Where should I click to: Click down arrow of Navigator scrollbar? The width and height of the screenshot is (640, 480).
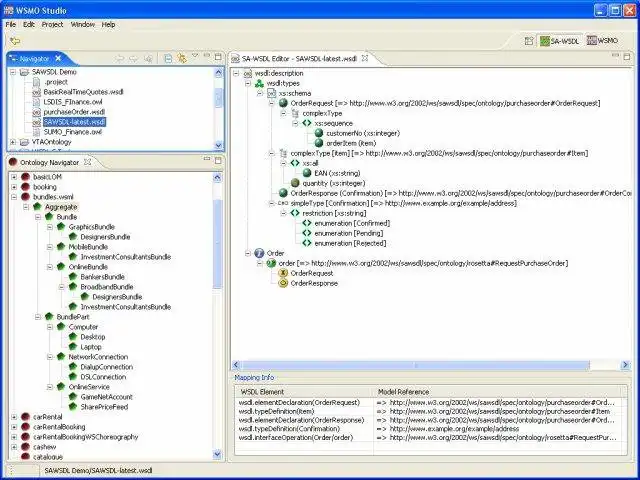point(218,145)
